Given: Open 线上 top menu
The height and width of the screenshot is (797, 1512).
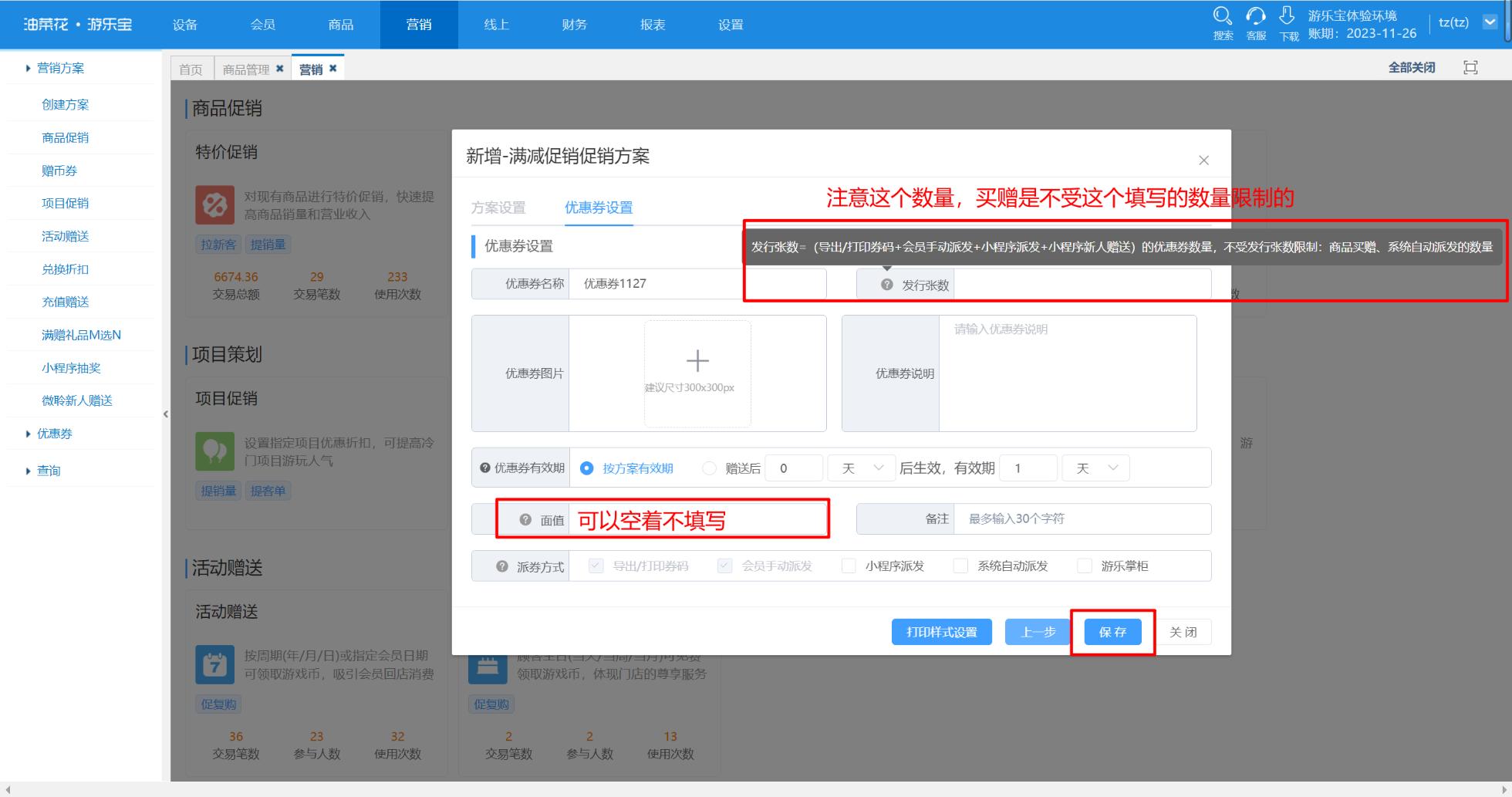Looking at the screenshot, I should click(497, 25).
